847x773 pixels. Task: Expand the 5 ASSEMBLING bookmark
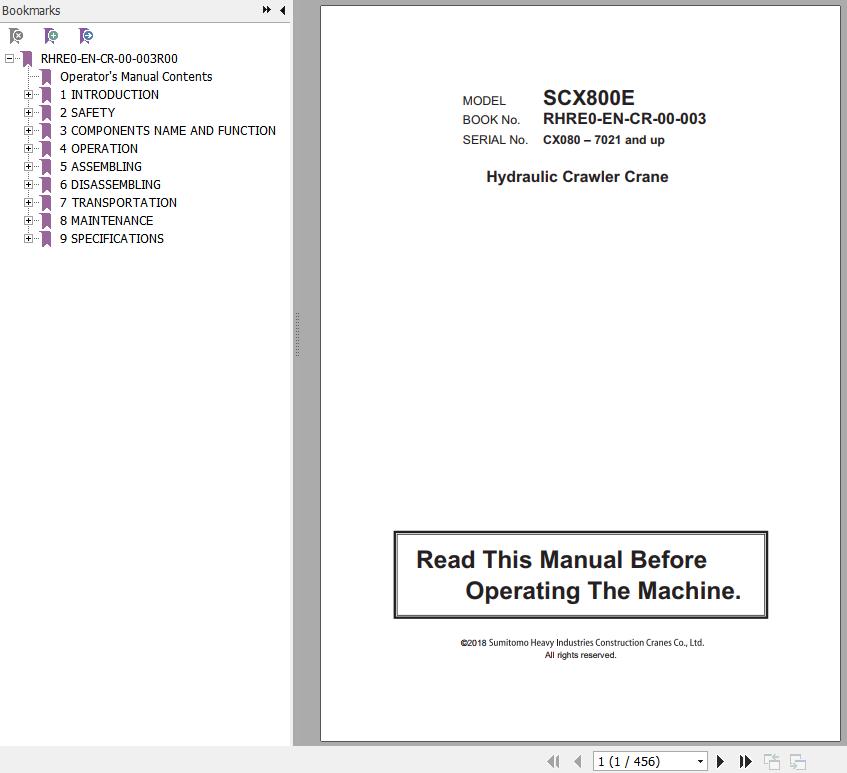pos(29,166)
